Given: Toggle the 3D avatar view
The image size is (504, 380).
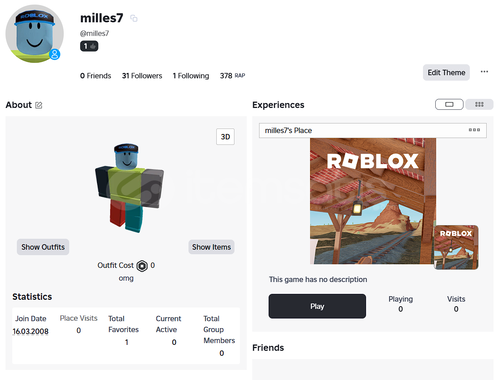Looking at the screenshot, I should (225, 137).
